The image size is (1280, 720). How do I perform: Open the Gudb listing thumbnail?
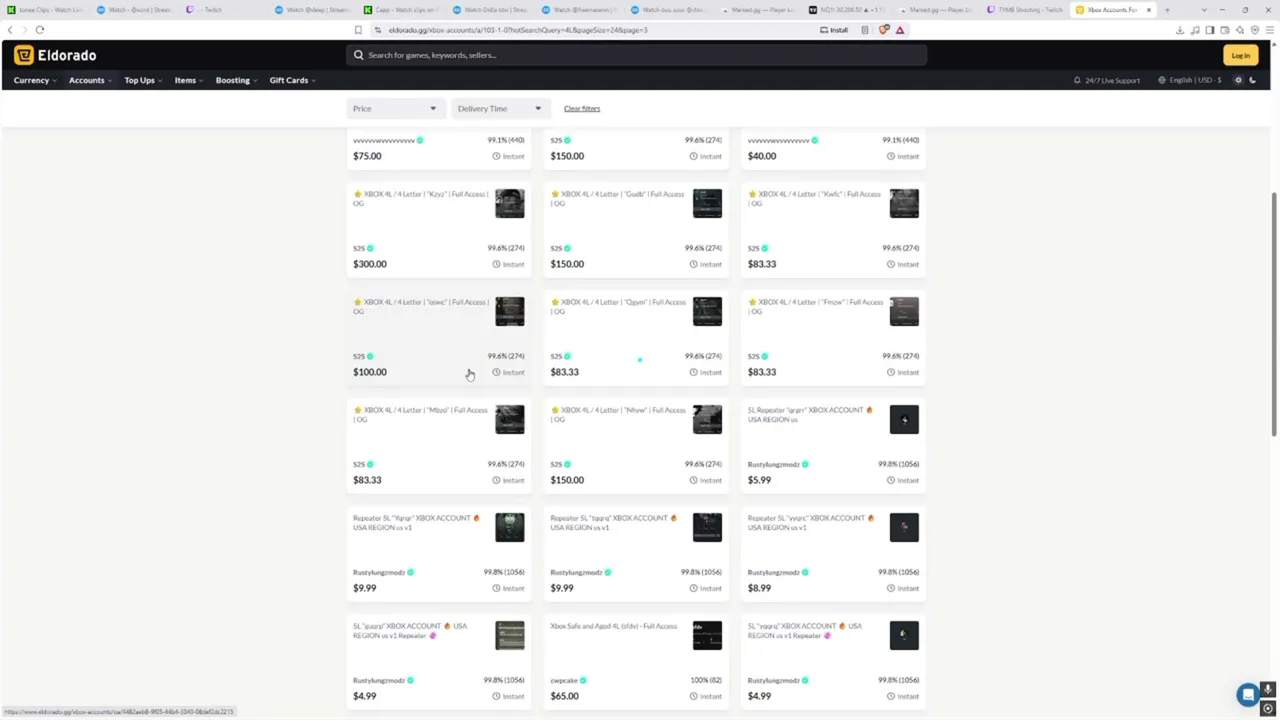click(707, 203)
